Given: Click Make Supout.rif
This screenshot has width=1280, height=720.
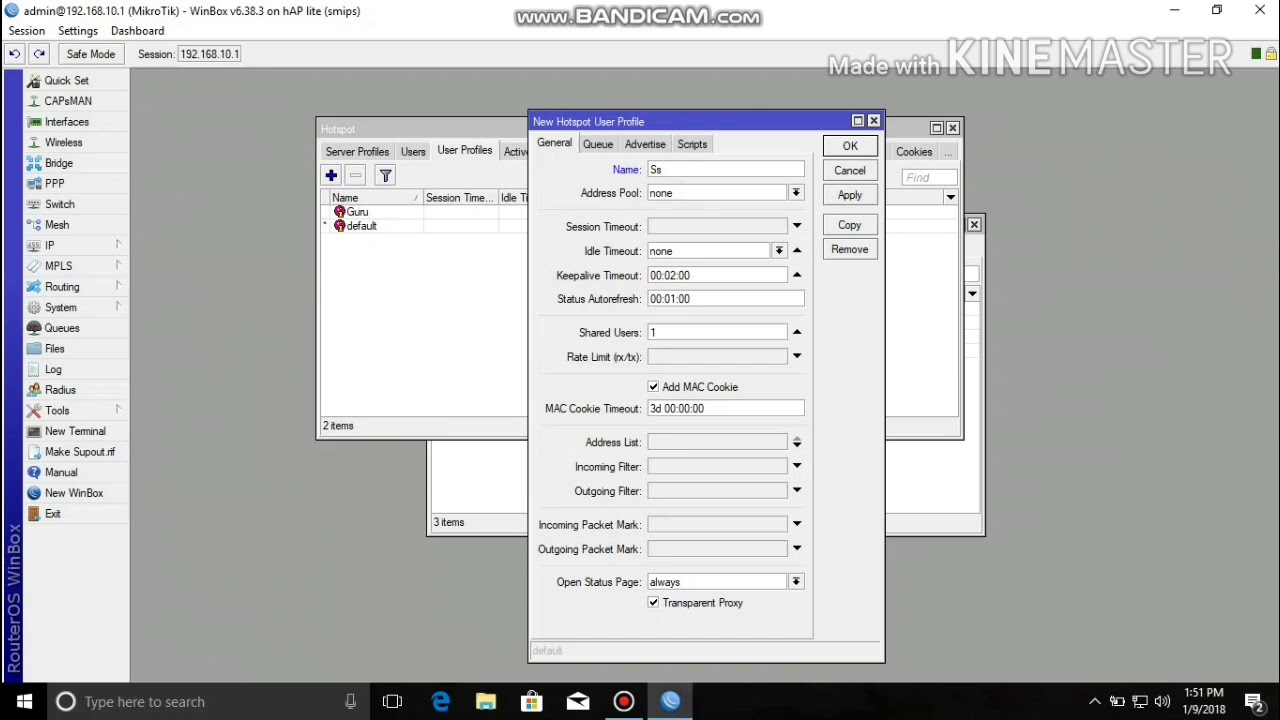Looking at the screenshot, I should tap(79, 452).
